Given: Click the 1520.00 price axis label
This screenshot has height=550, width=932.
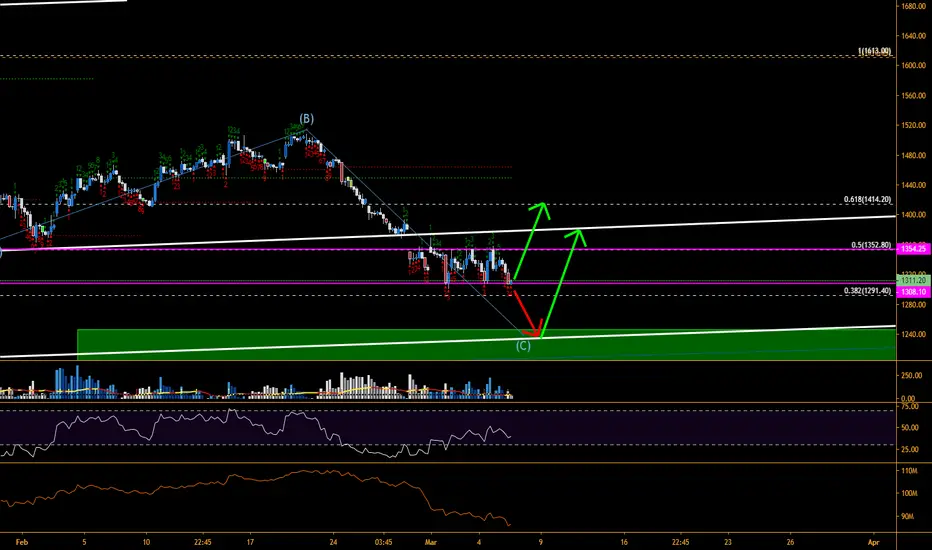Looking at the screenshot, I should (914, 125).
